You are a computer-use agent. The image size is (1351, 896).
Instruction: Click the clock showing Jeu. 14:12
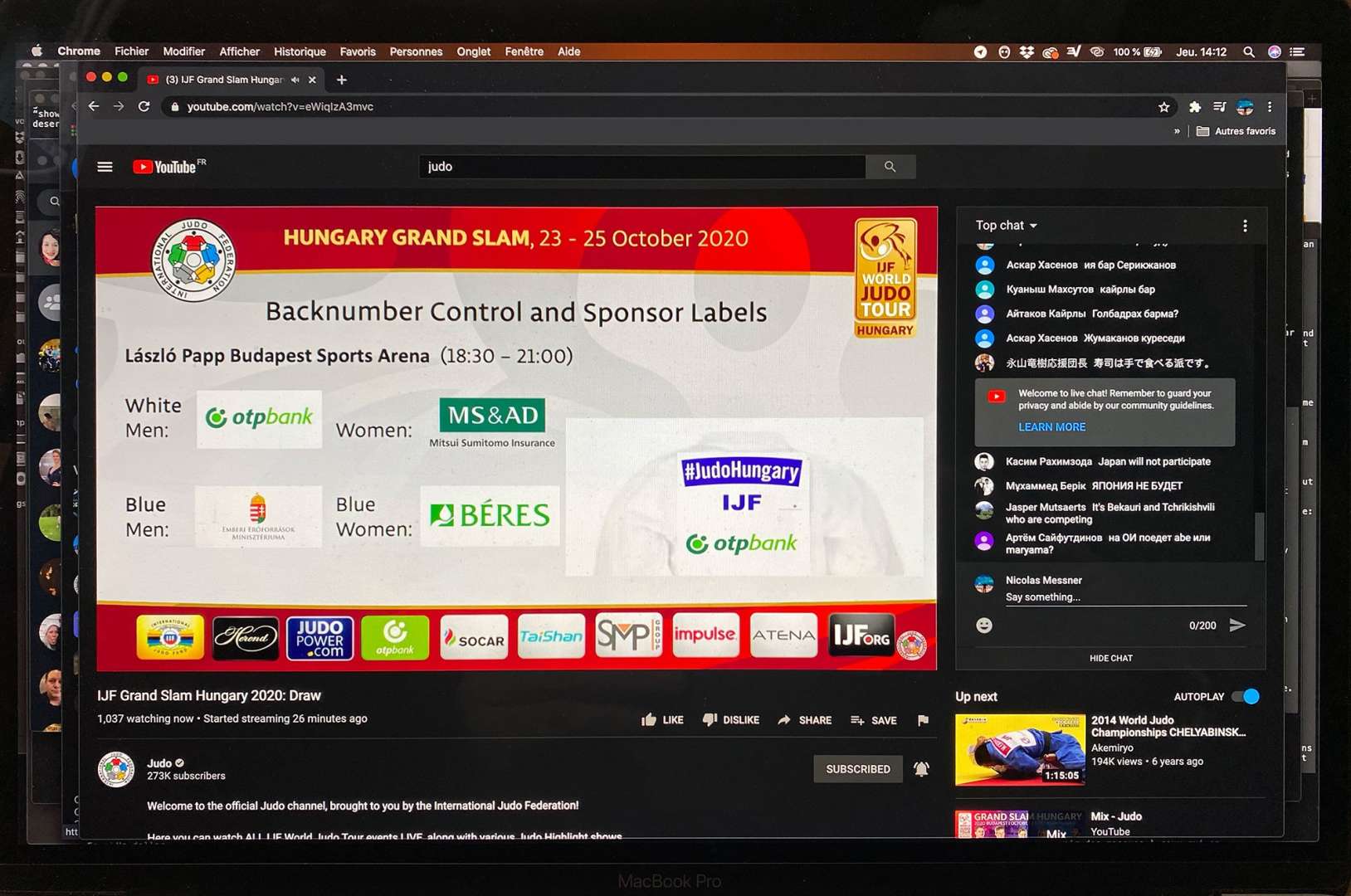point(1201,51)
